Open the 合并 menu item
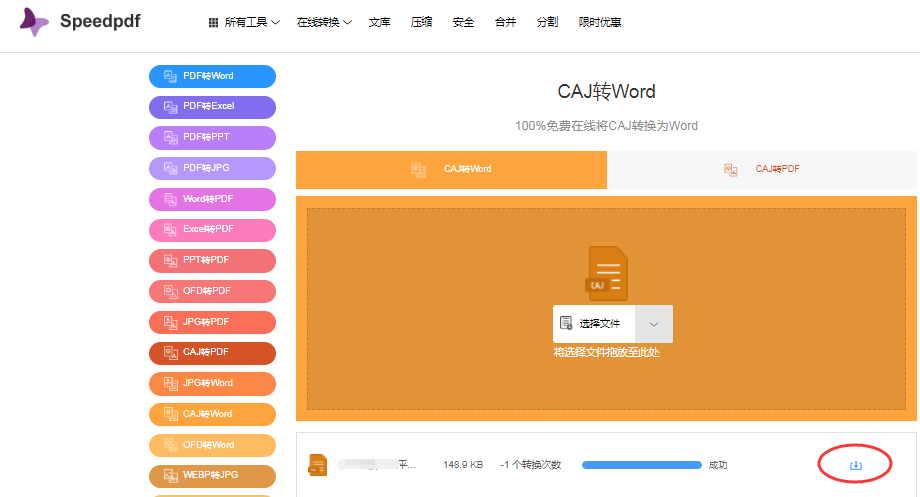The width and height of the screenshot is (920, 497). pos(505,22)
